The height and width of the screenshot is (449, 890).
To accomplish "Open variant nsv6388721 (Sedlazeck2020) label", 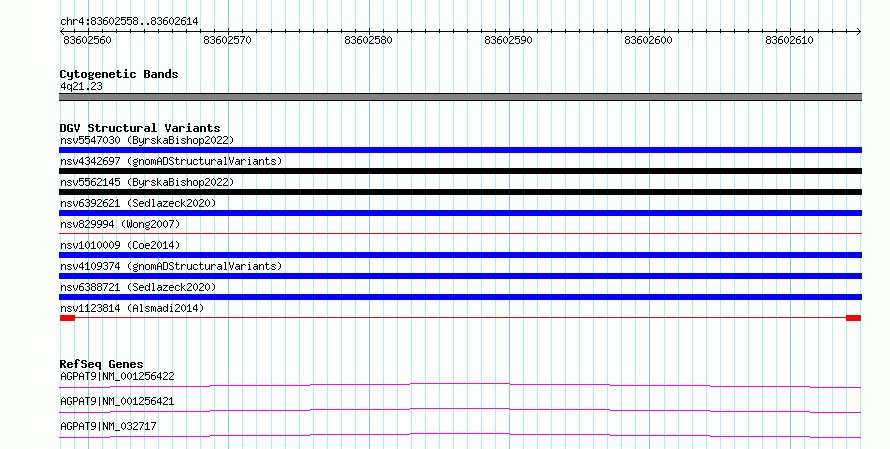I will pyautogui.click(x=138, y=287).
